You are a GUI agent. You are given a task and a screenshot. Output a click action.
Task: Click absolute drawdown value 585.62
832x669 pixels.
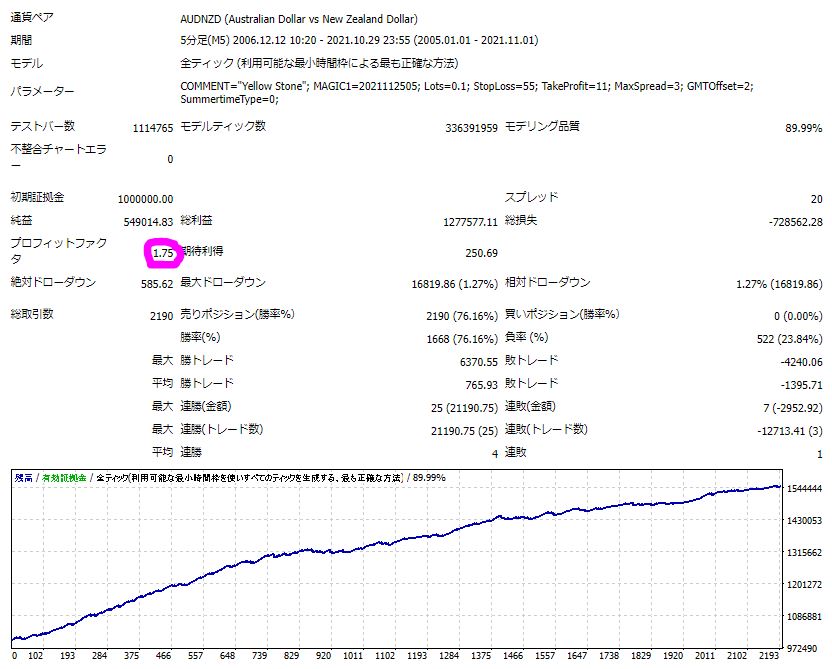click(x=157, y=284)
